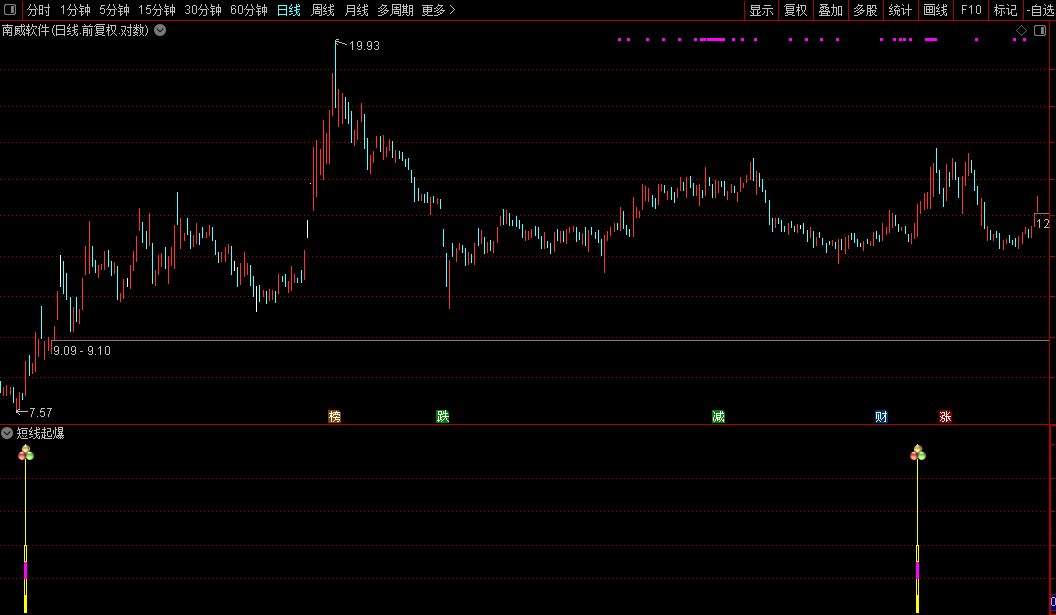Select the 30分钟 period

pos(203,10)
